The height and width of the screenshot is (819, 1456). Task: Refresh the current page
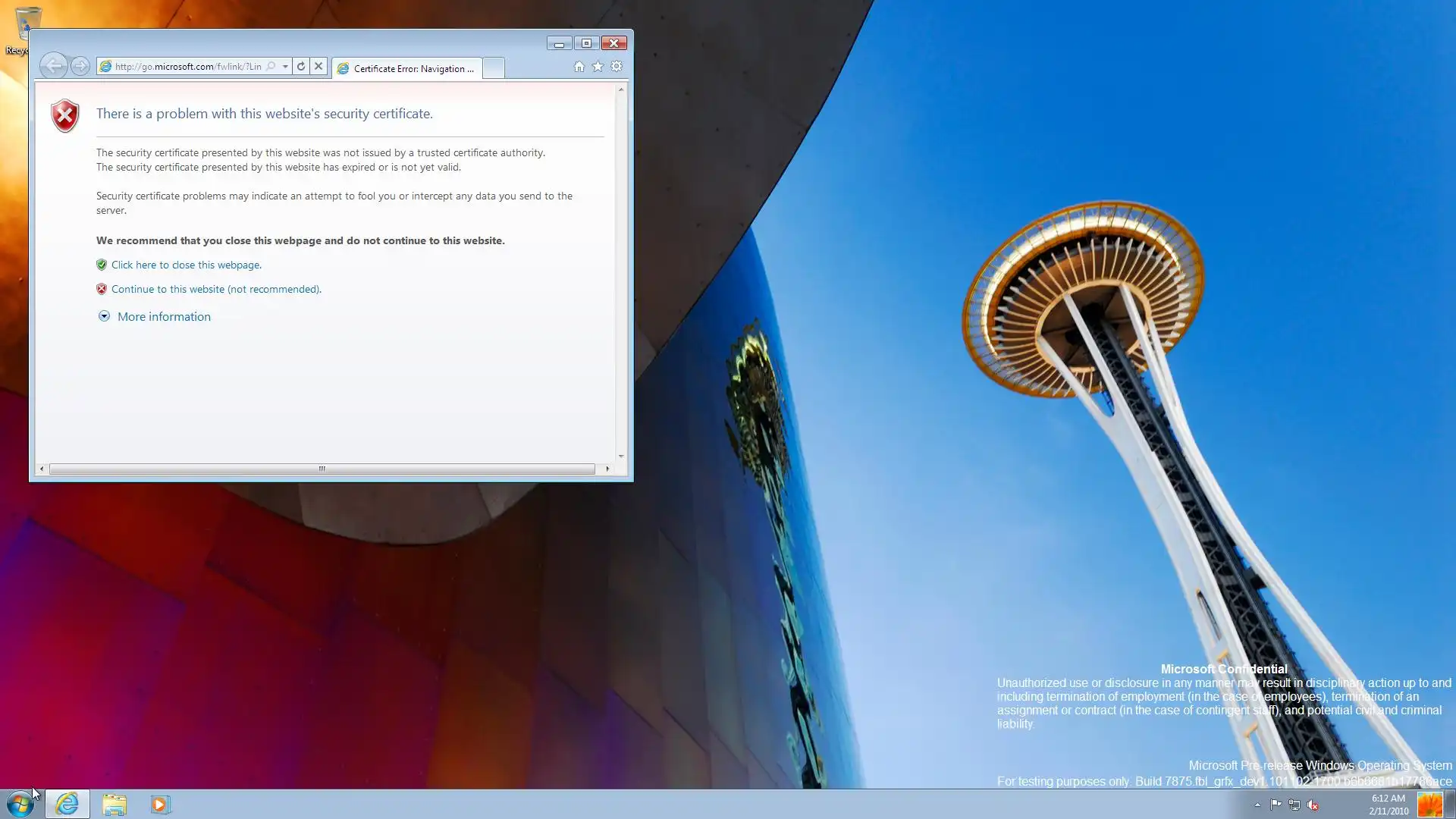point(301,66)
